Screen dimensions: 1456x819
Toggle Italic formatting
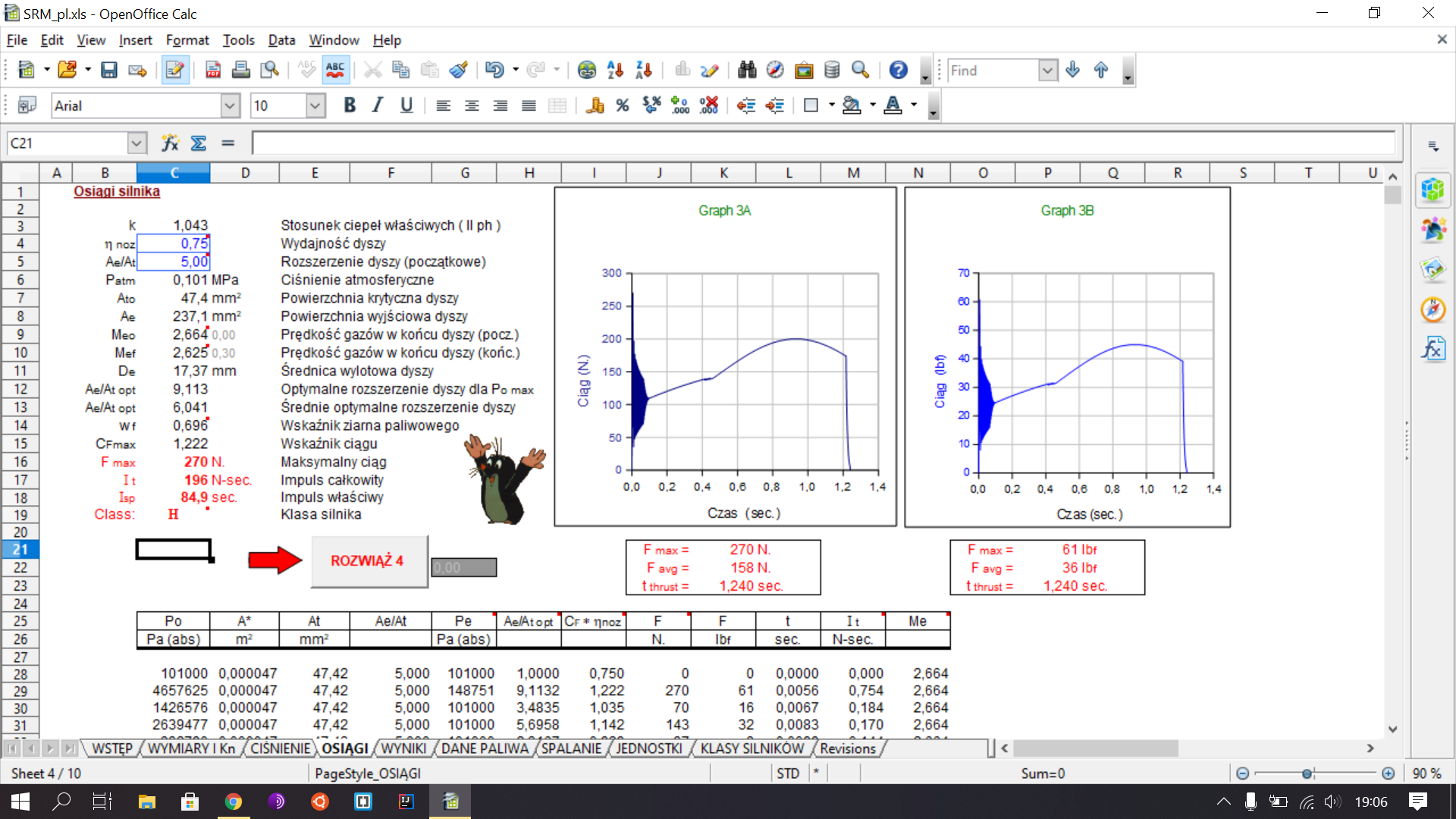point(378,106)
